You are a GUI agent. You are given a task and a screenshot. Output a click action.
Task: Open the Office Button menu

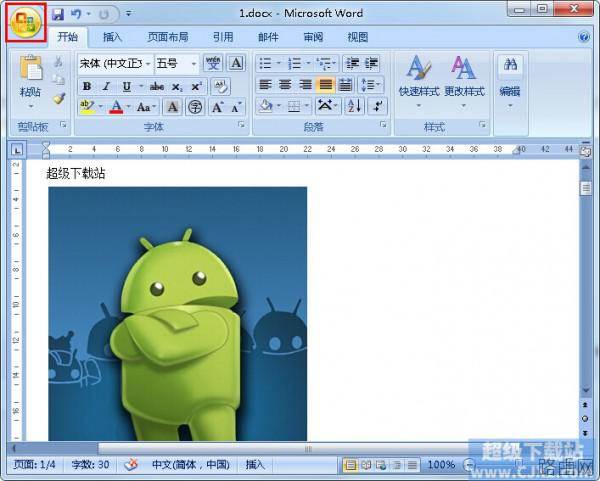pos(26,22)
